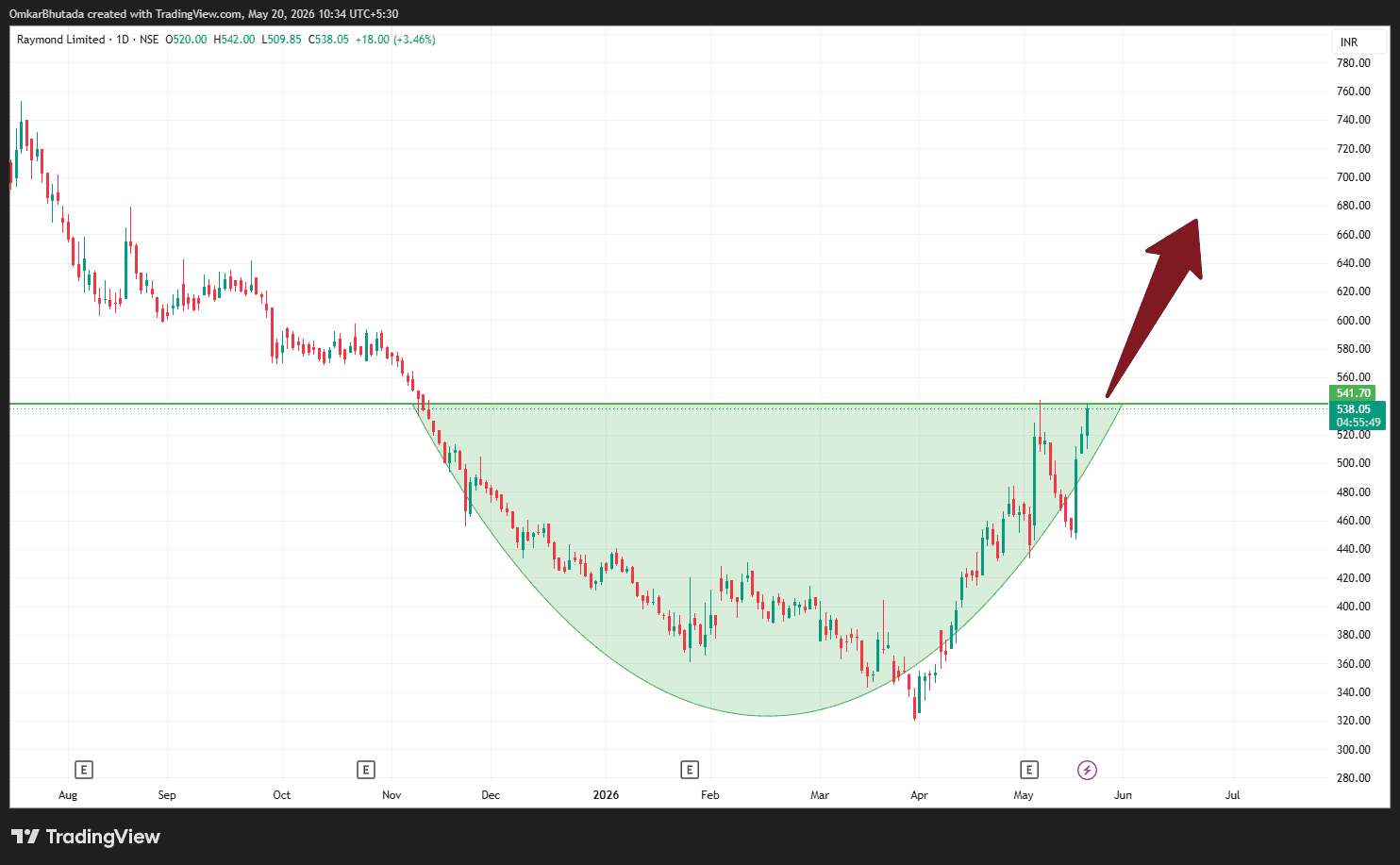Click the 538.05 current price countdown label
This screenshot has width=1400, height=865.
(x=1358, y=416)
